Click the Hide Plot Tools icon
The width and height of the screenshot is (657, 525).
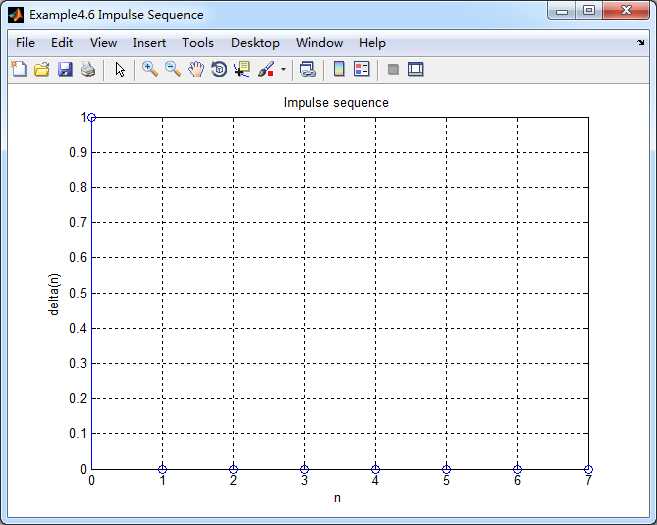pyautogui.click(x=393, y=69)
